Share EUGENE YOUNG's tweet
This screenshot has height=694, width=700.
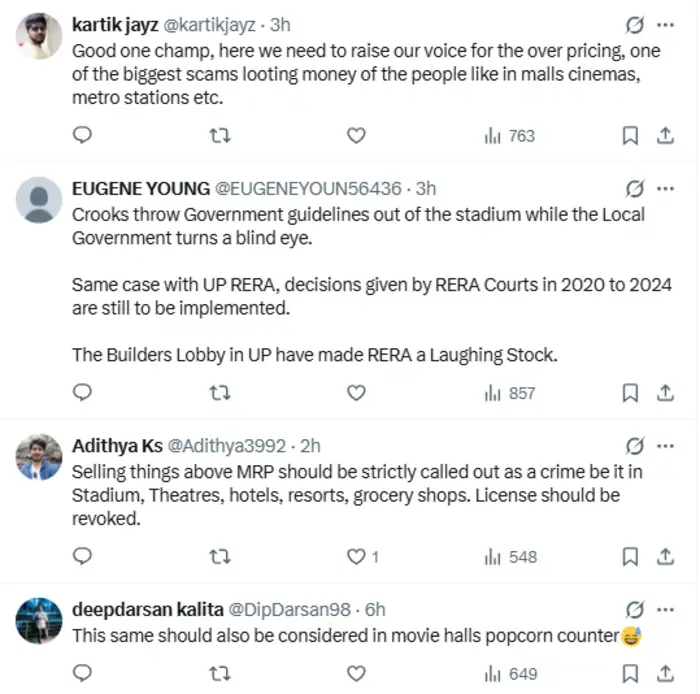coord(664,393)
